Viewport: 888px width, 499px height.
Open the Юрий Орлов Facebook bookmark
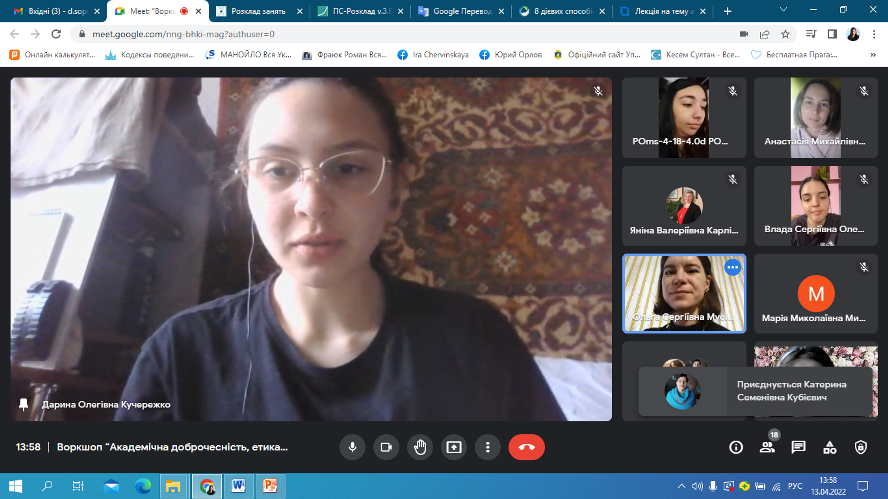coord(511,55)
